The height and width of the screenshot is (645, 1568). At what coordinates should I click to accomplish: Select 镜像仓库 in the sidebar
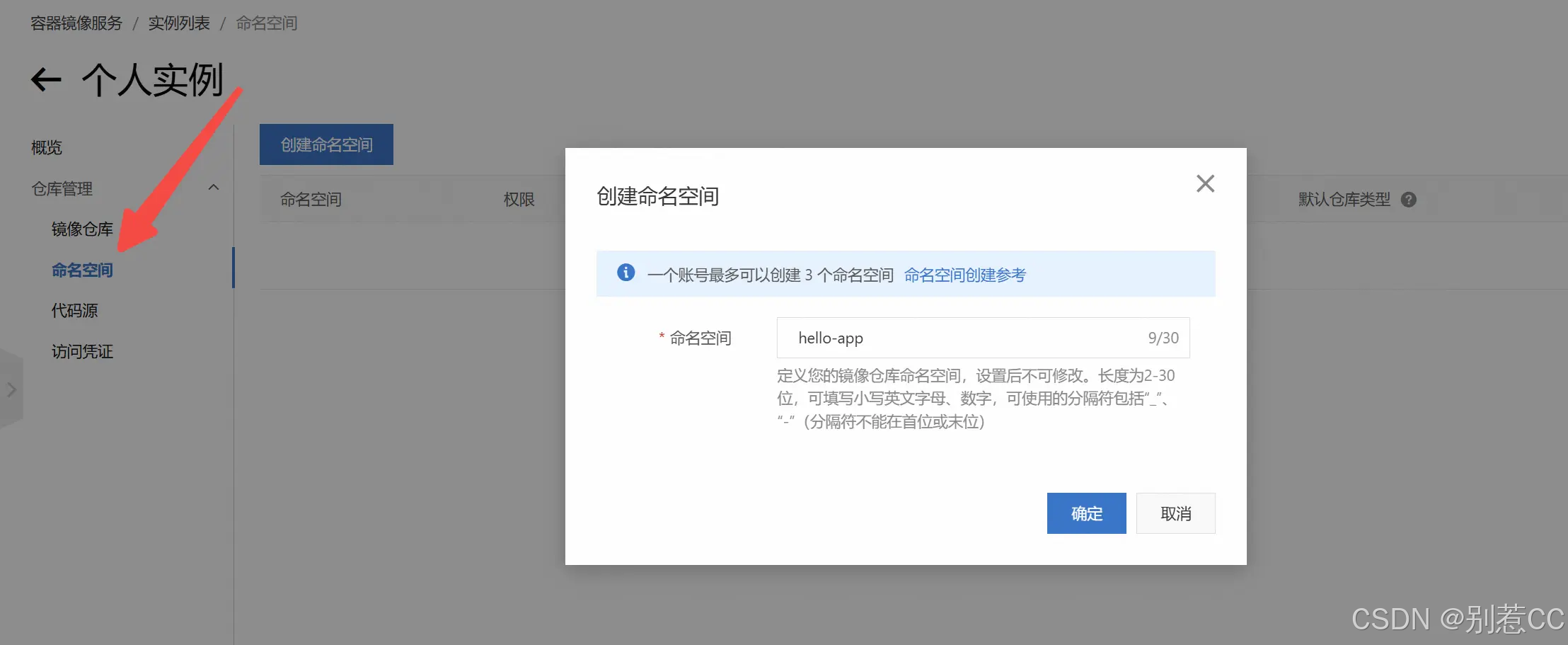(82, 229)
